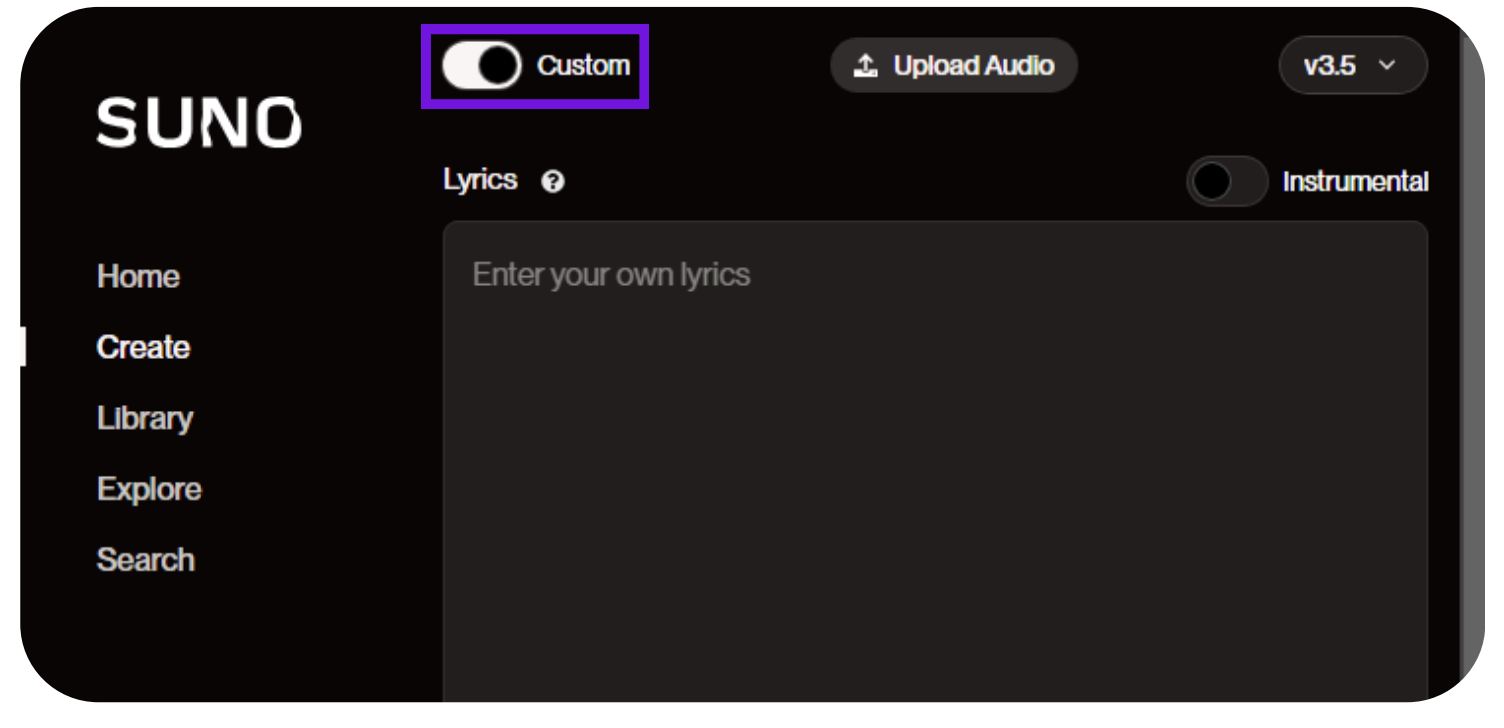Select Create in the sidebar navigation

[143, 347]
